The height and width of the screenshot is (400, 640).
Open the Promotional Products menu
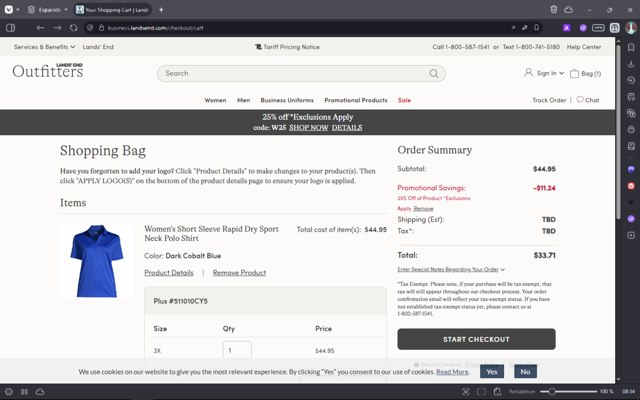[356, 100]
